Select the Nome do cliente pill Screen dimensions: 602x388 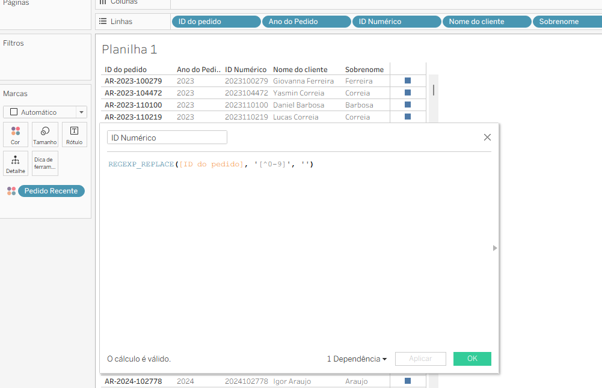pos(487,21)
